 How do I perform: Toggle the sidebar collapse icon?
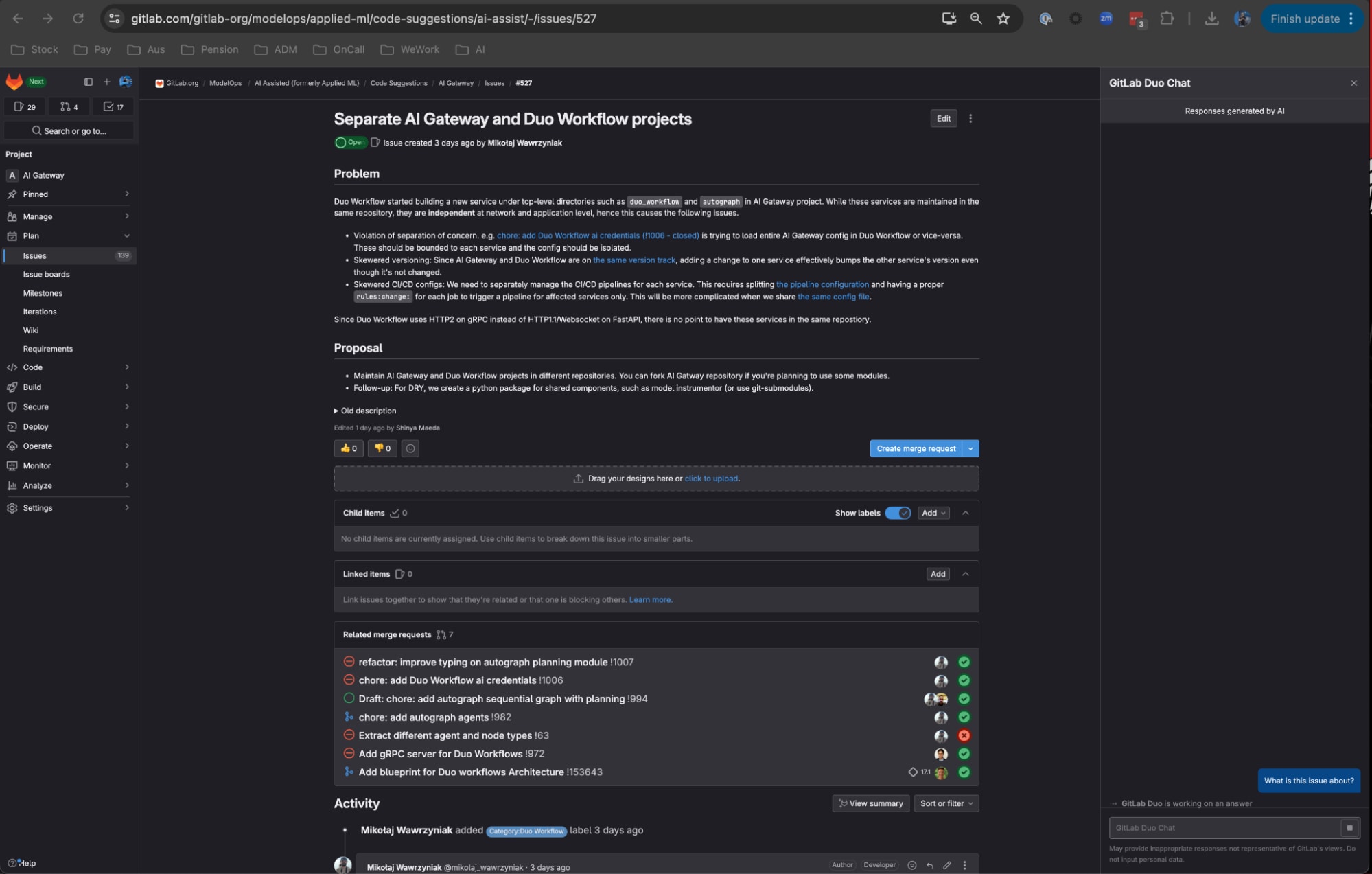[x=89, y=82]
